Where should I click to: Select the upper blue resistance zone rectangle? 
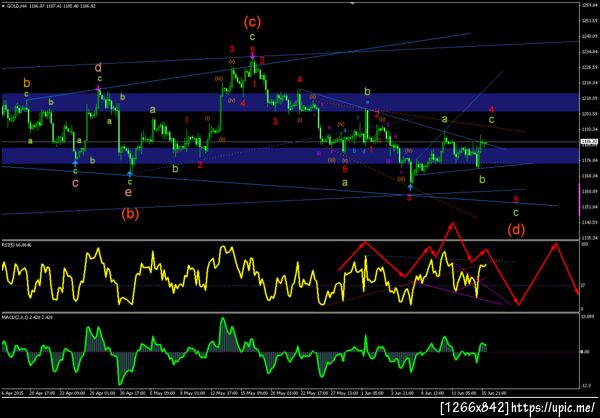click(x=289, y=102)
